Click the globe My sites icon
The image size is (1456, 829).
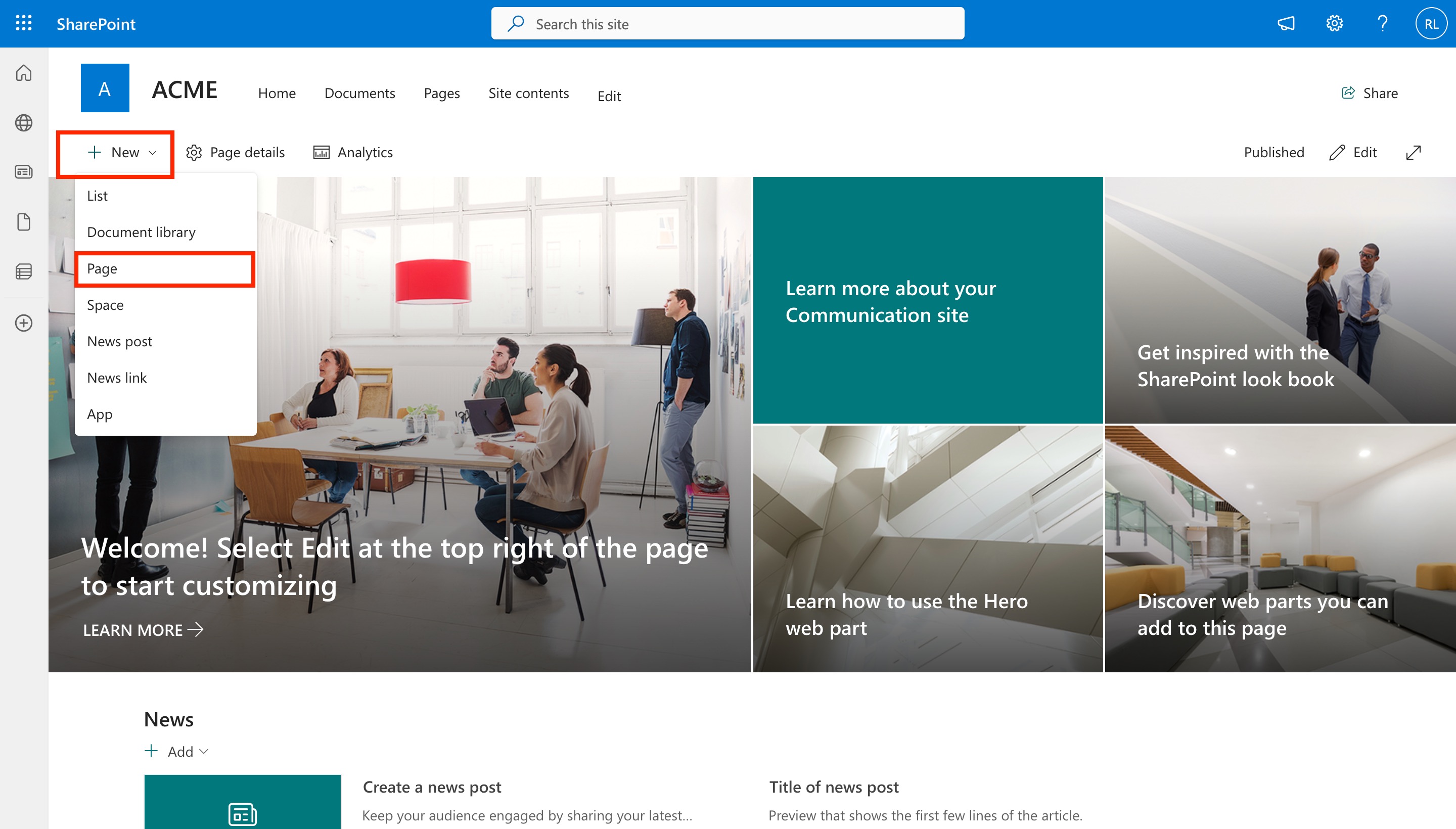[x=23, y=122]
